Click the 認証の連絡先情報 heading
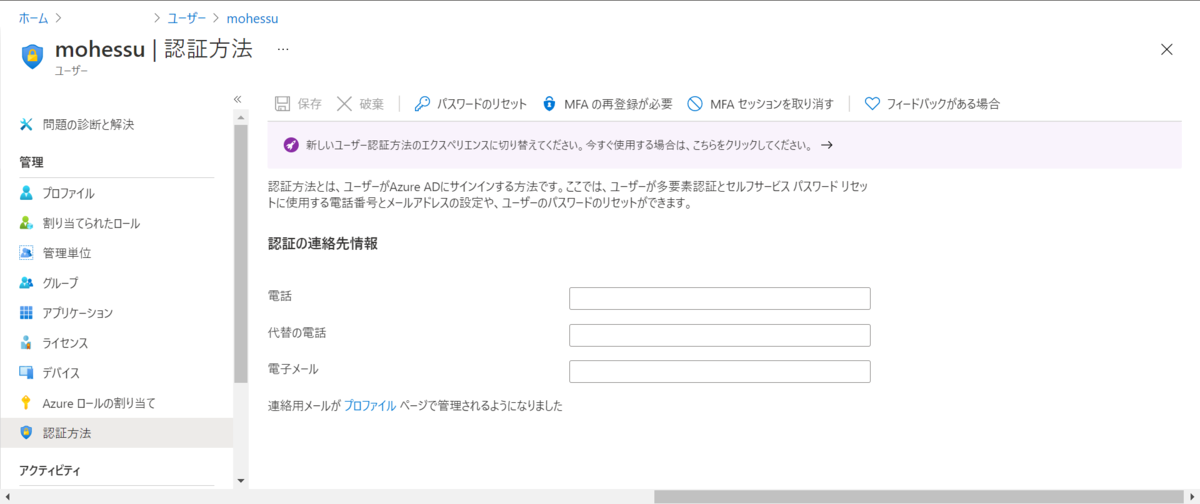 323,244
